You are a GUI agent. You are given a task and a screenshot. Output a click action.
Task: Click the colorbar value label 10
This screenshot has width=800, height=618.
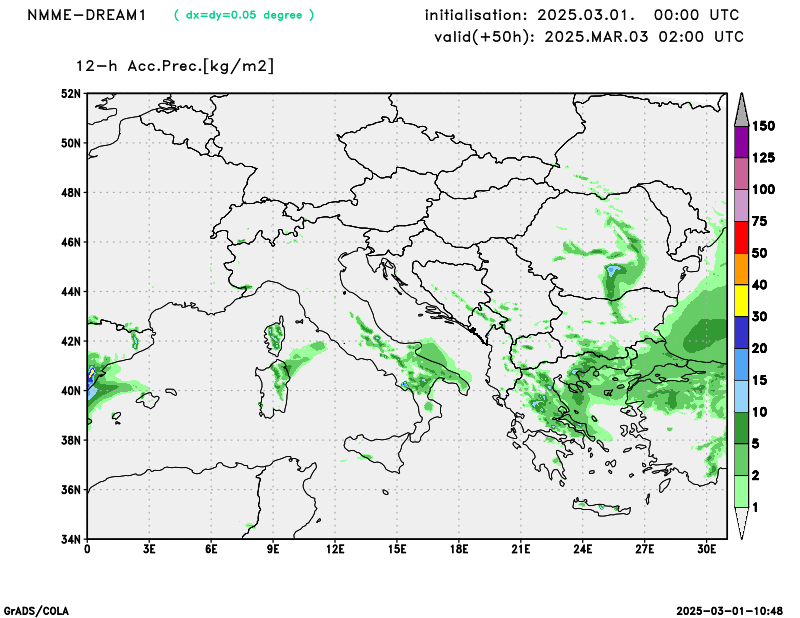[760, 412]
